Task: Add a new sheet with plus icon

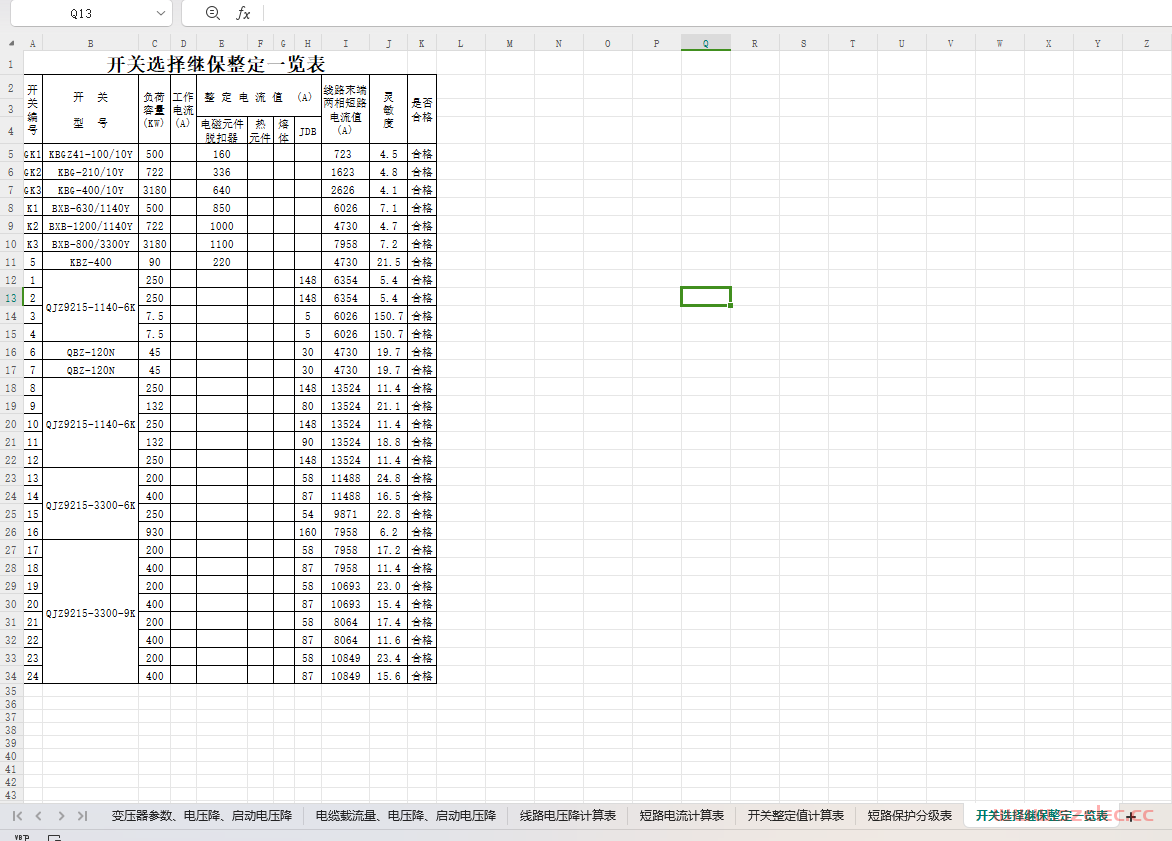Action: pos(1131,816)
